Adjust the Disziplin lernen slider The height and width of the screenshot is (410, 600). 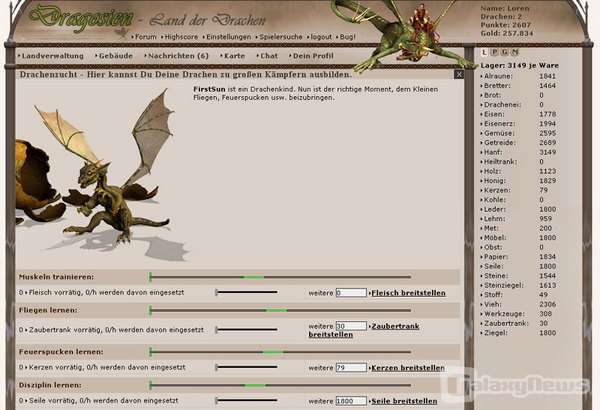(x=280, y=385)
